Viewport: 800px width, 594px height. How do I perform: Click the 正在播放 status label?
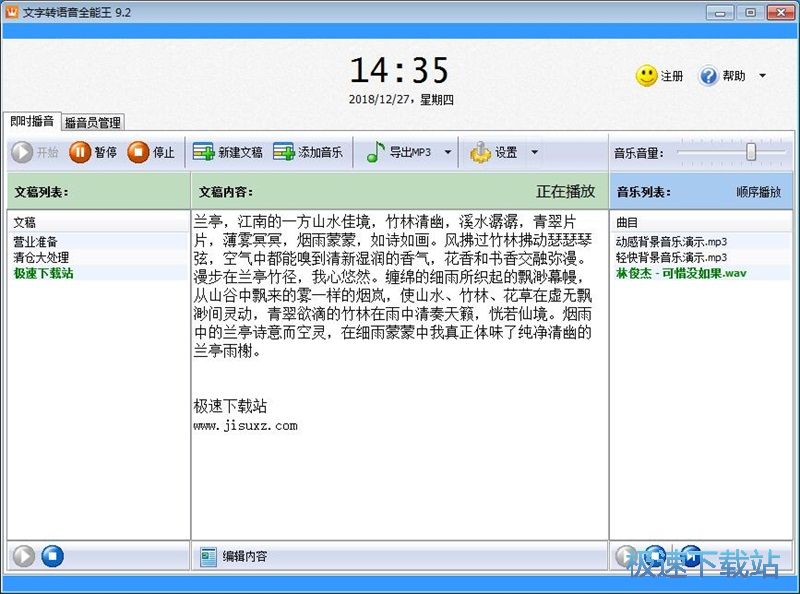[x=565, y=191]
